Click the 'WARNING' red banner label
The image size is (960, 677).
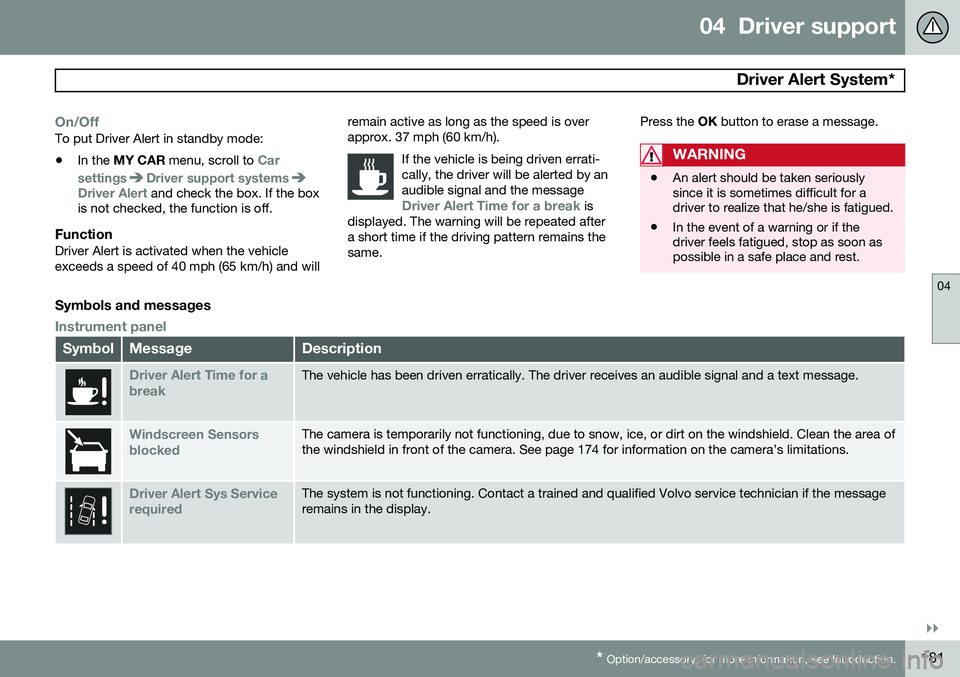coord(709,154)
